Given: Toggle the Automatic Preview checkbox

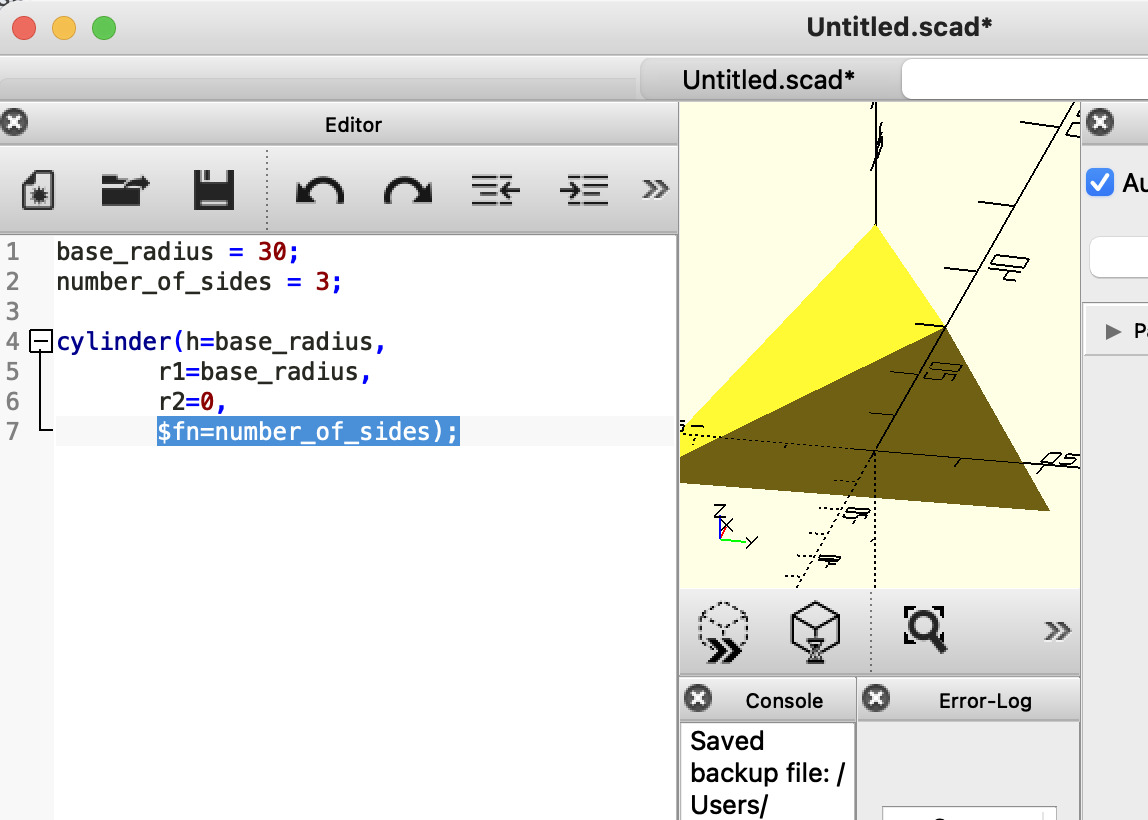Looking at the screenshot, I should 1100,182.
